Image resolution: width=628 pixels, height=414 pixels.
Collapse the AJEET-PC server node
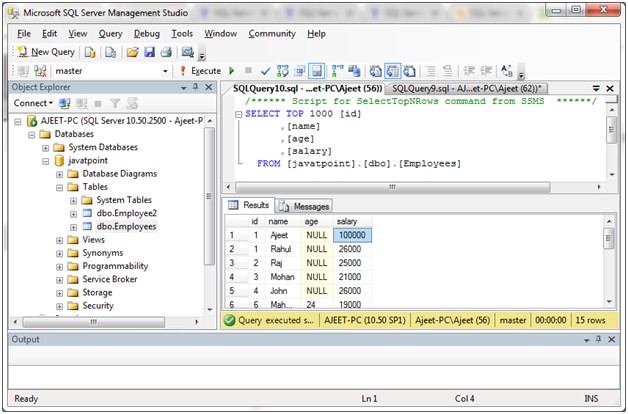click(17, 121)
